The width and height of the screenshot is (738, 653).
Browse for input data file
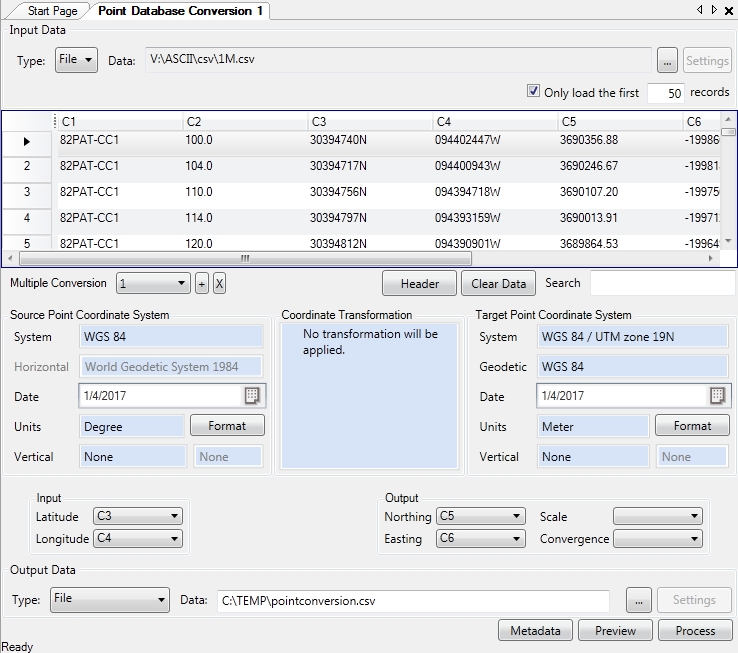coord(667,60)
